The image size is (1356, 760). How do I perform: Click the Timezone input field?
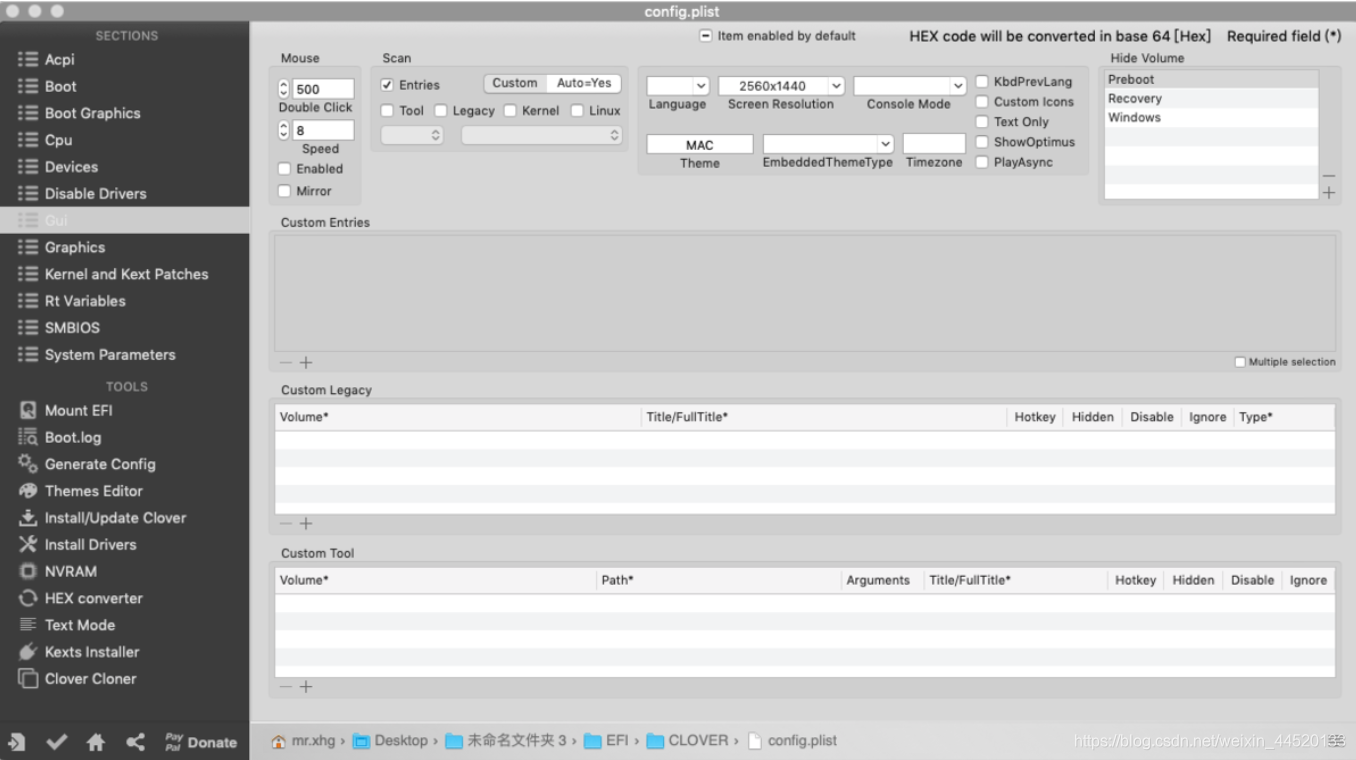[934, 144]
